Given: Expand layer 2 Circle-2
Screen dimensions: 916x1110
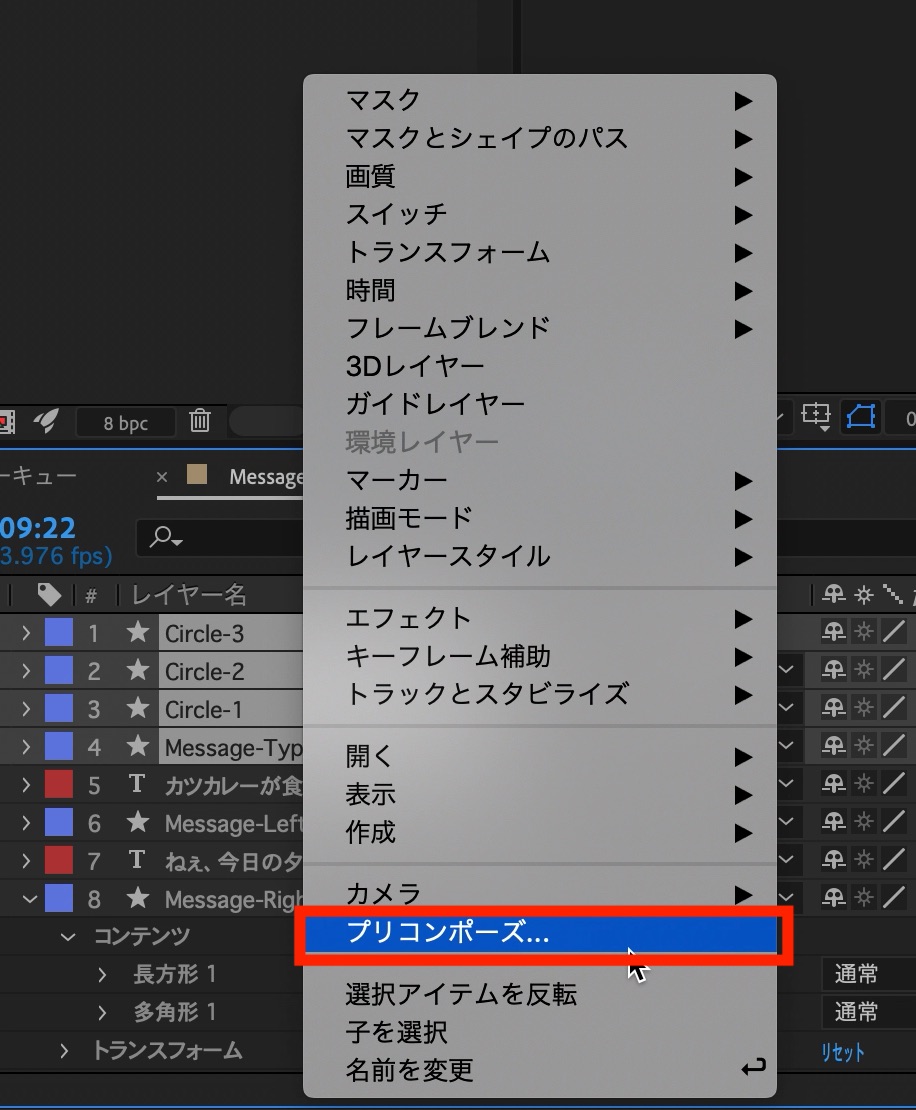Looking at the screenshot, I should point(26,671).
